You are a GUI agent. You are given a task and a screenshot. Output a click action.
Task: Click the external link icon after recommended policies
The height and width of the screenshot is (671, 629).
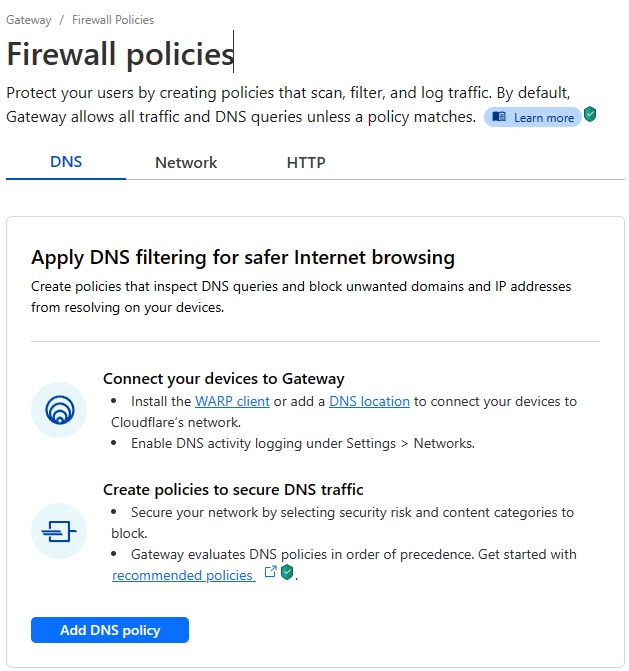(x=270, y=574)
